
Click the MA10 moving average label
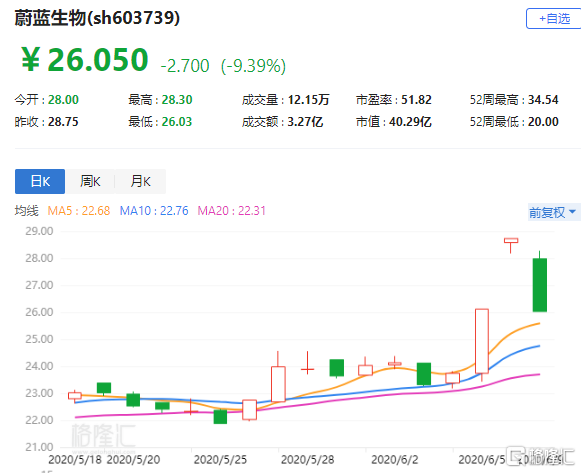pyautogui.click(x=154, y=211)
